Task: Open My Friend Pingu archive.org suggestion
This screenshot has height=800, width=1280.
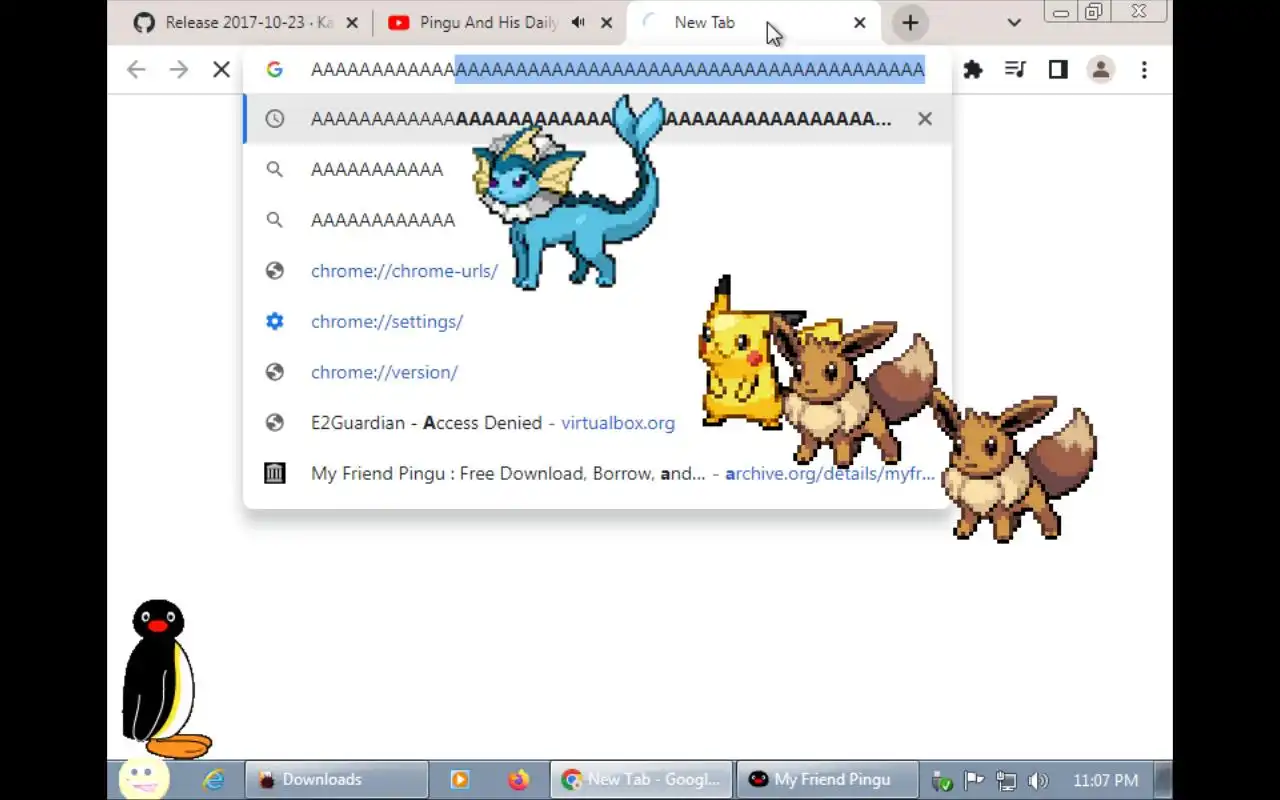Action: click(597, 474)
